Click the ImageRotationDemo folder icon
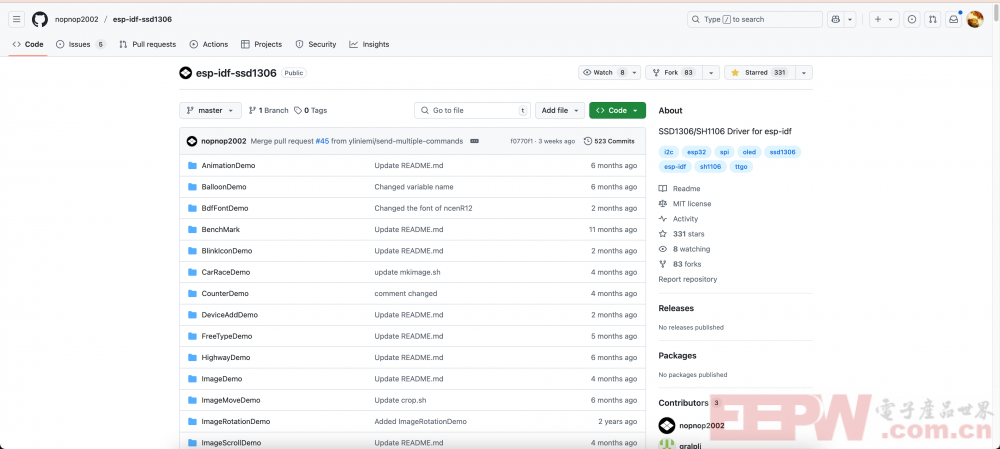Image resolution: width=1000 pixels, height=449 pixels. pyautogui.click(x=192, y=422)
